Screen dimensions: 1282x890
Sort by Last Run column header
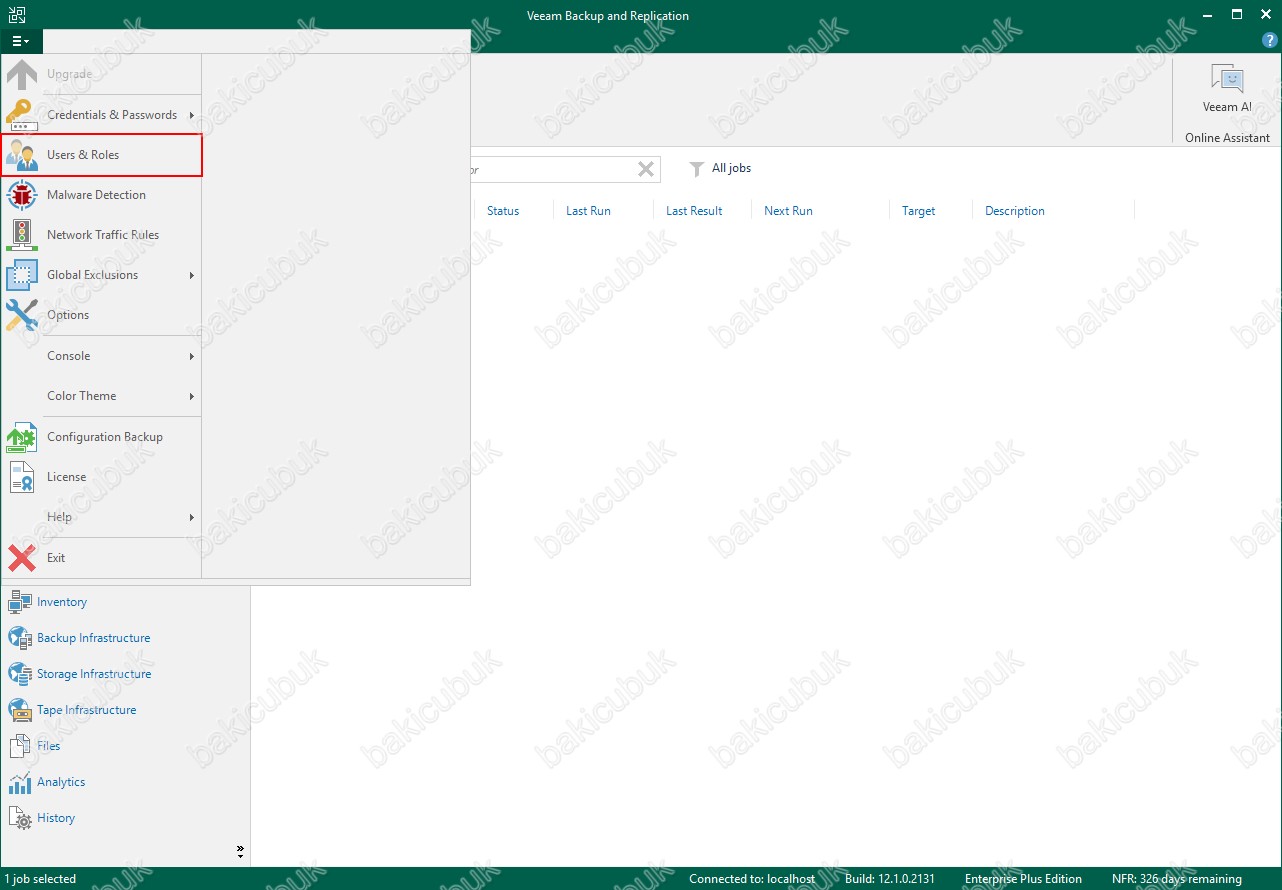point(588,211)
